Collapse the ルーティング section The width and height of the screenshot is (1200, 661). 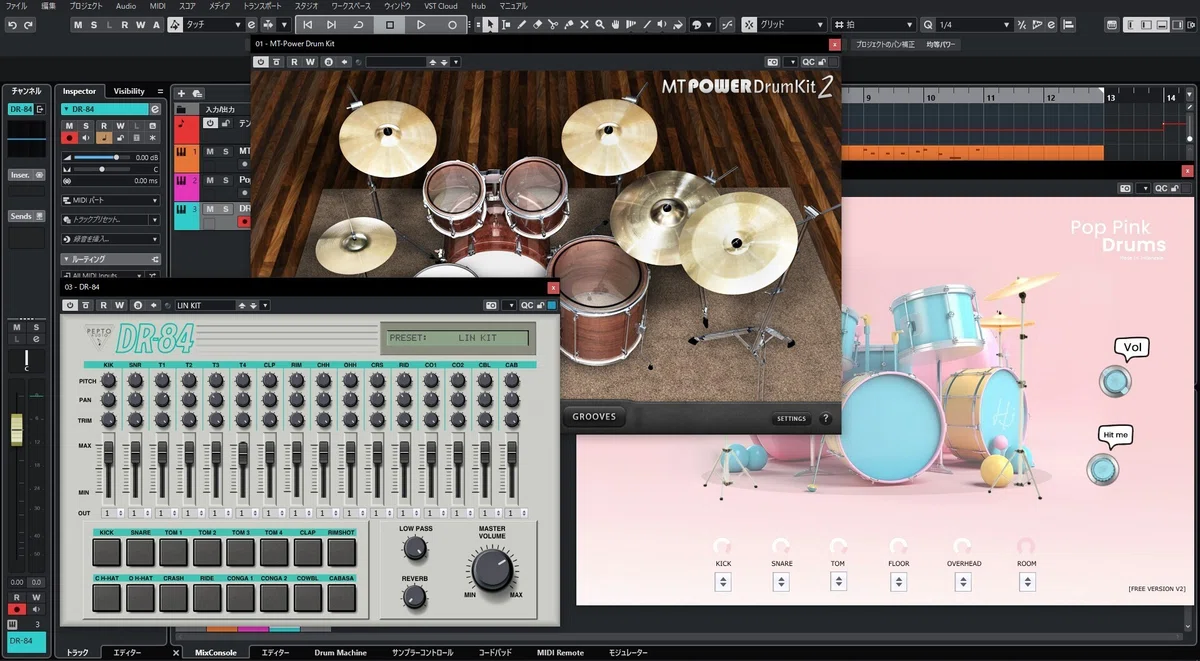(110, 259)
